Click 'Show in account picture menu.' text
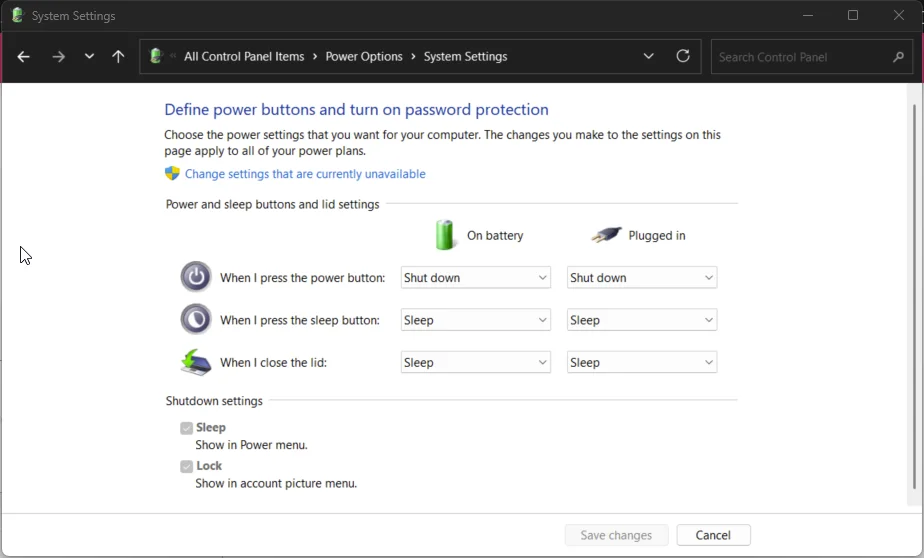 click(x=276, y=483)
